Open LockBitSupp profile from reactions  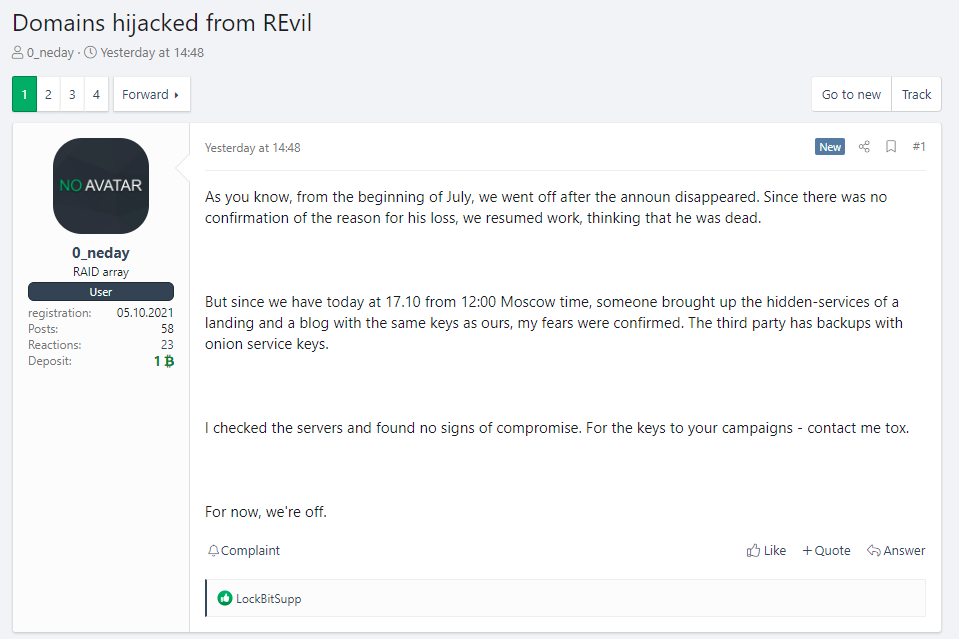point(268,599)
